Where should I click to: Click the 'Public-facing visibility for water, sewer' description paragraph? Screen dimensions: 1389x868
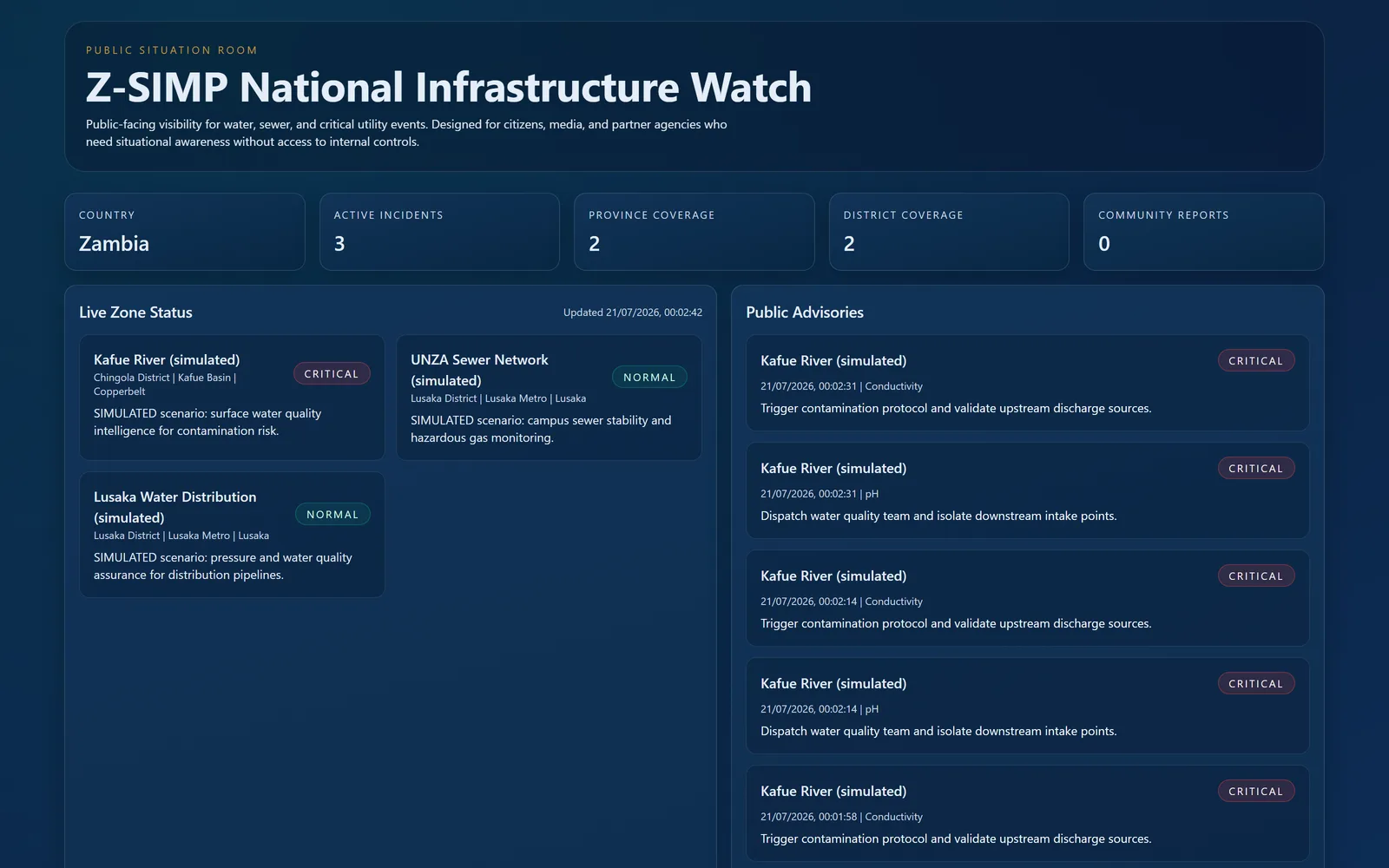point(406,133)
